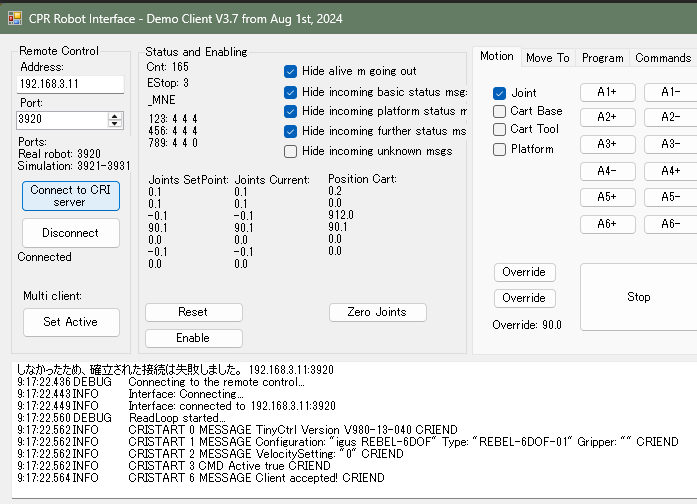Check the Cart Base option
Image resolution: width=697 pixels, height=504 pixels.
pyautogui.click(x=500, y=111)
